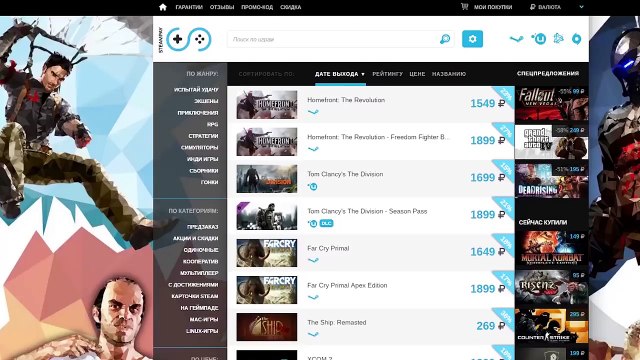This screenshot has height=360, width=640.
Task: Click Uplay icon under Tom Clancy's The Division
Action: (x=312, y=187)
